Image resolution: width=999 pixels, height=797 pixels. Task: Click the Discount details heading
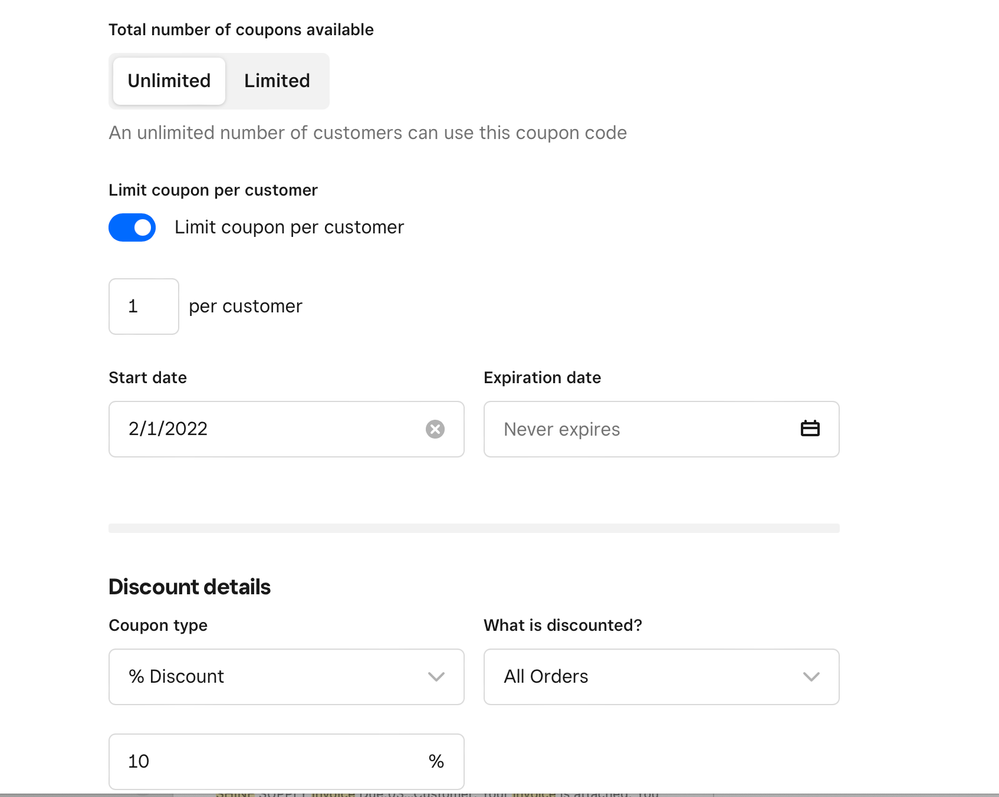click(189, 587)
